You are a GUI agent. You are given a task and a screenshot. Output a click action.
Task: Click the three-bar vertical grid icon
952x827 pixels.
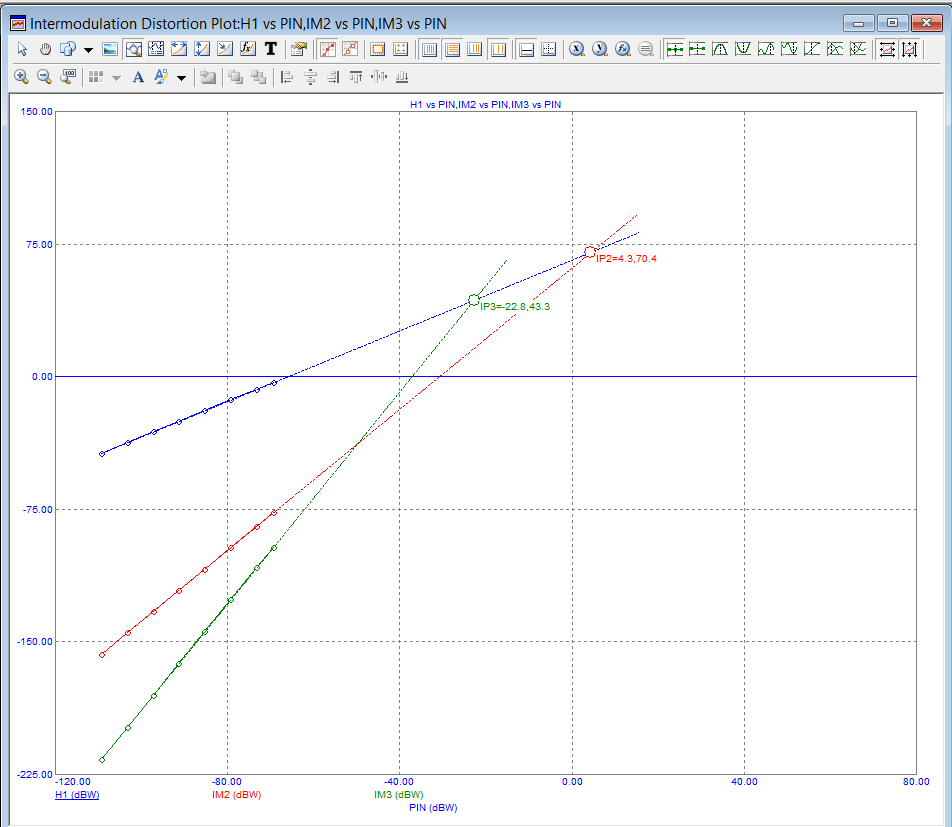[475, 49]
